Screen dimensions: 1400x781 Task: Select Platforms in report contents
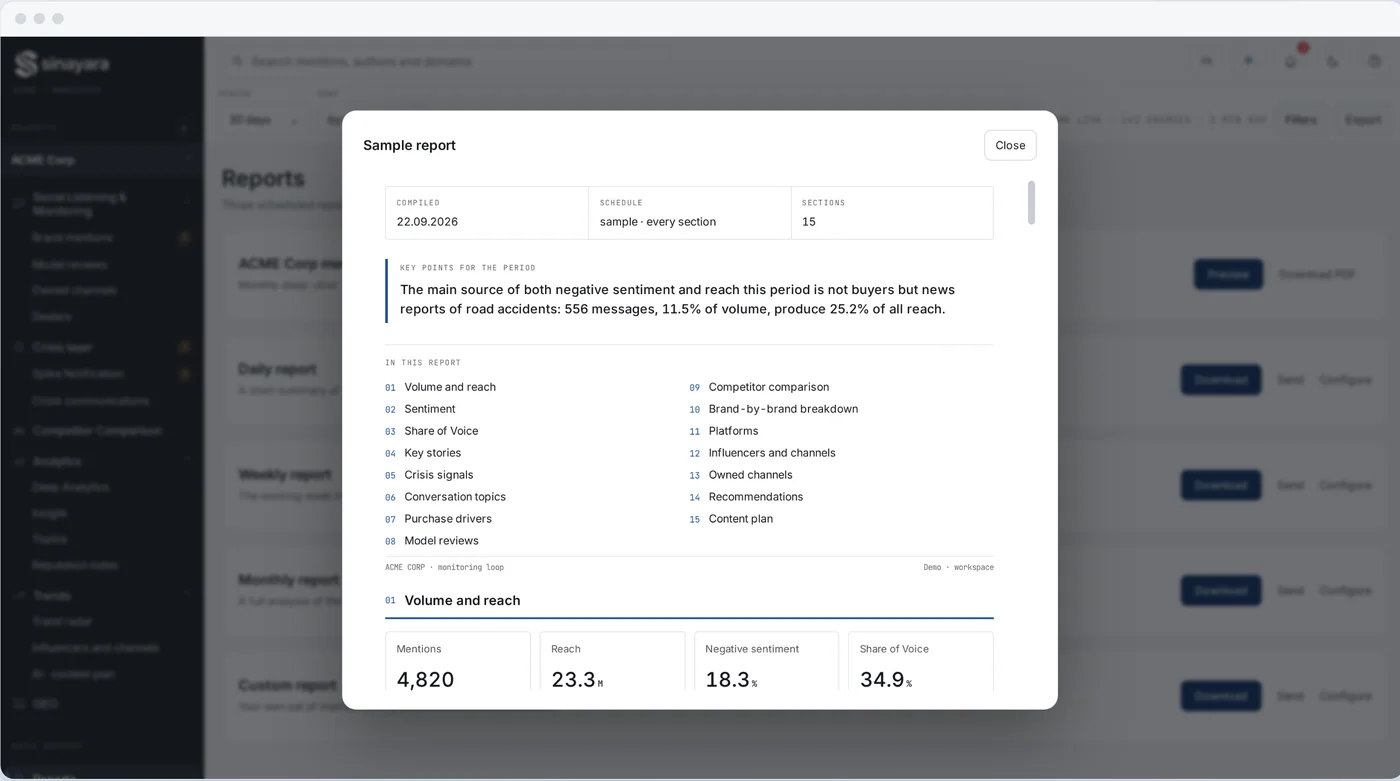(733, 431)
